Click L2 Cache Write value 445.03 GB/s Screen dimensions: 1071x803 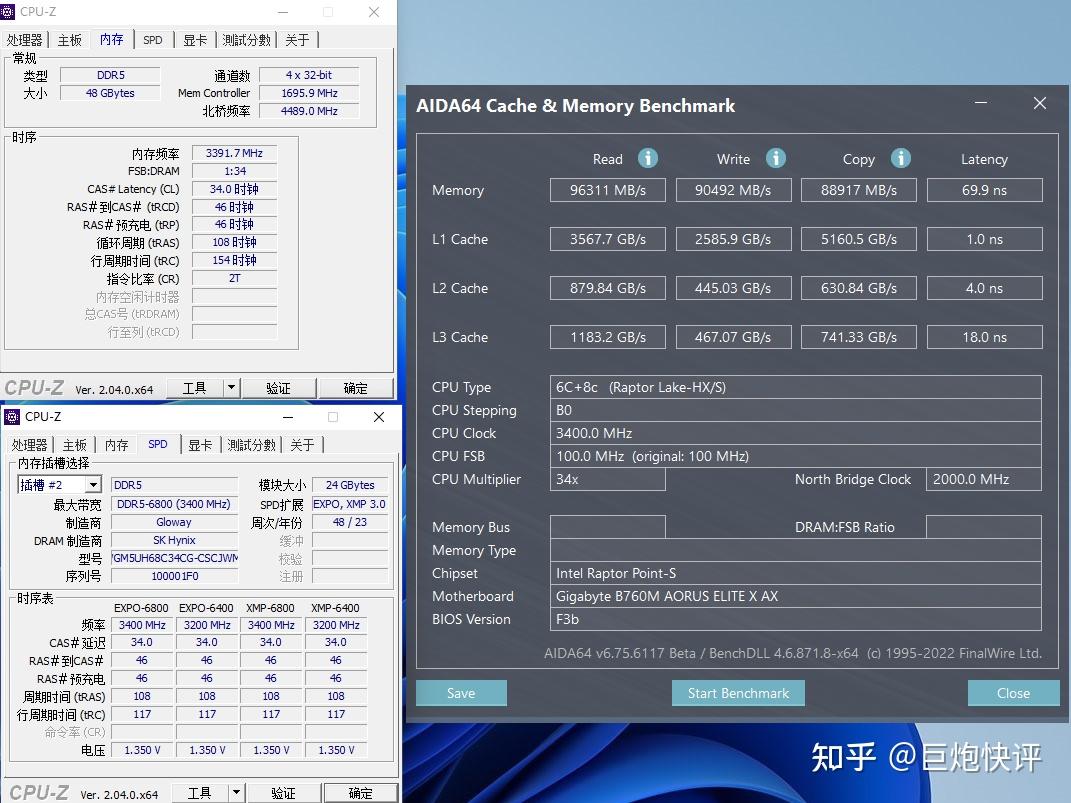coord(734,288)
